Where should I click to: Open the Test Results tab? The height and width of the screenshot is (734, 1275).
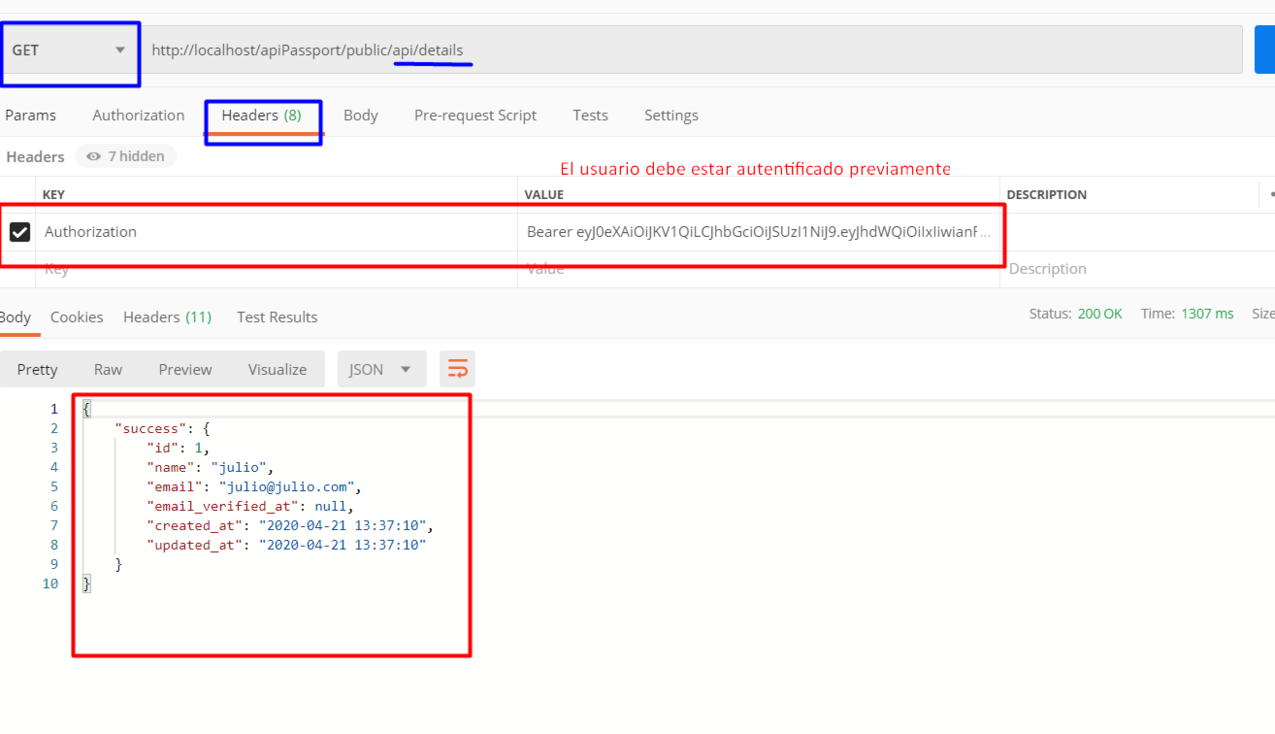pos(276,317)
